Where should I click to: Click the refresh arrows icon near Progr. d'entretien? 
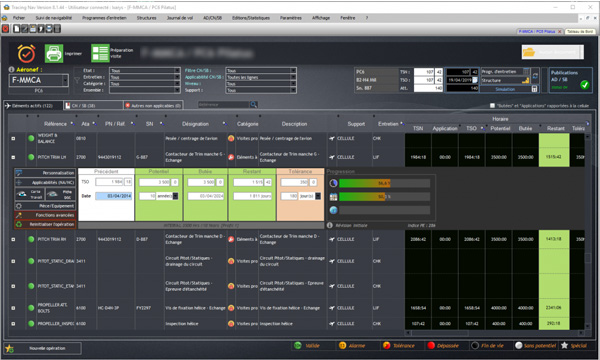(x=535, y=76)
